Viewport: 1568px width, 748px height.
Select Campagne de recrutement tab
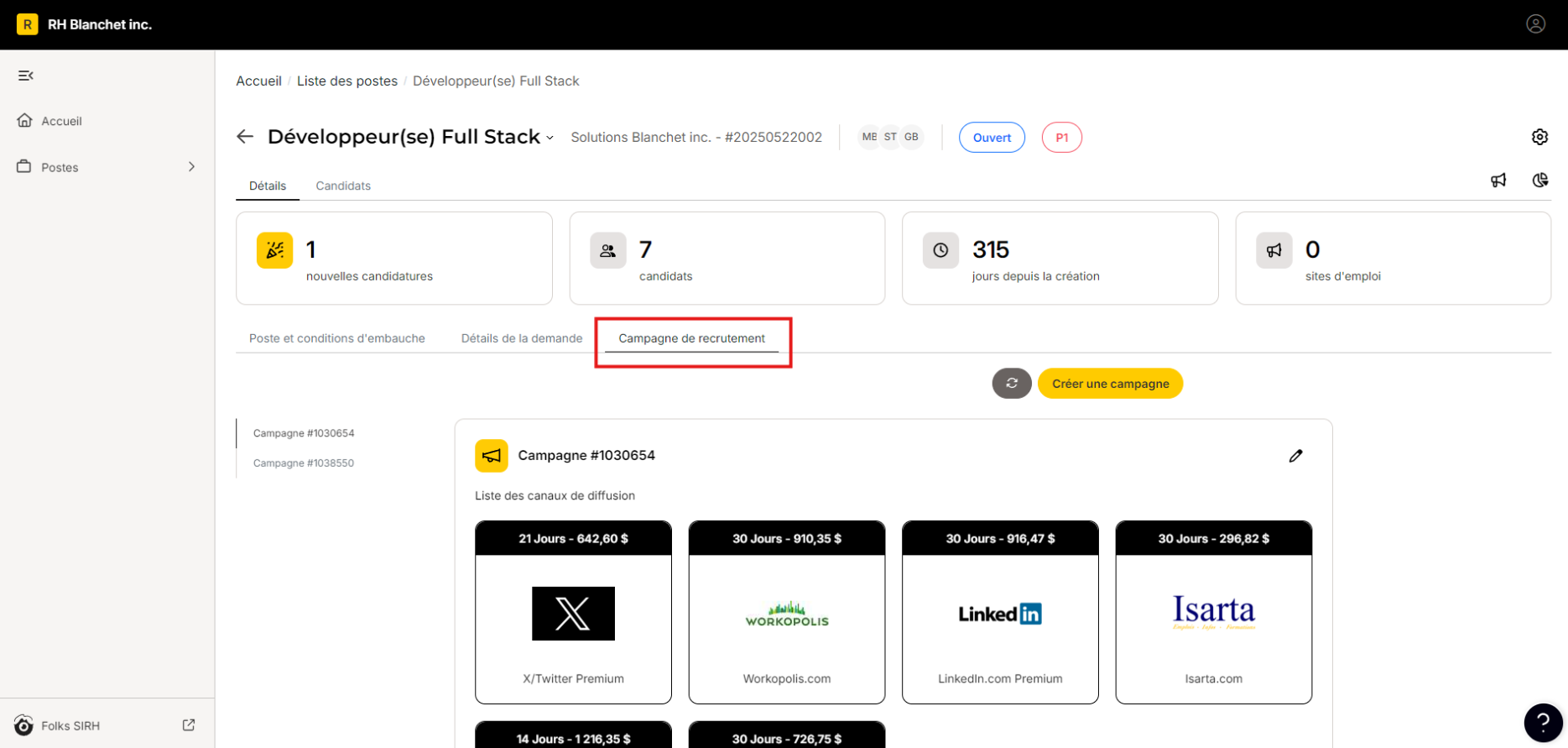tap(692, 338)
